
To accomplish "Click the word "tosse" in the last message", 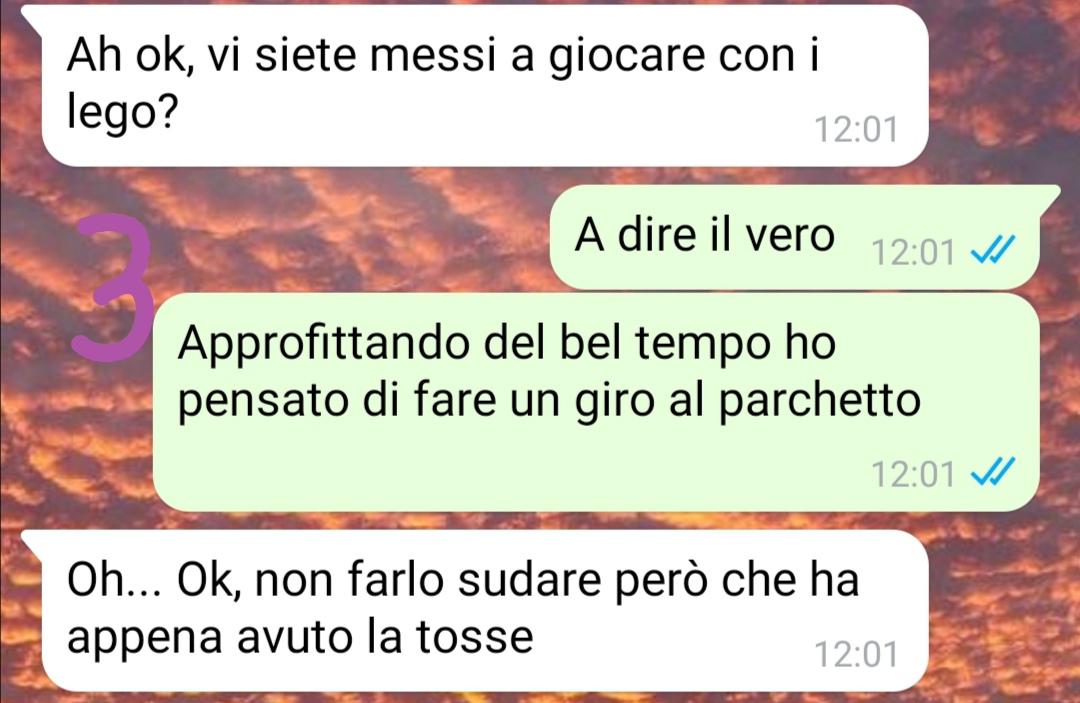I will pyautogui.click(x=475, y=636).
